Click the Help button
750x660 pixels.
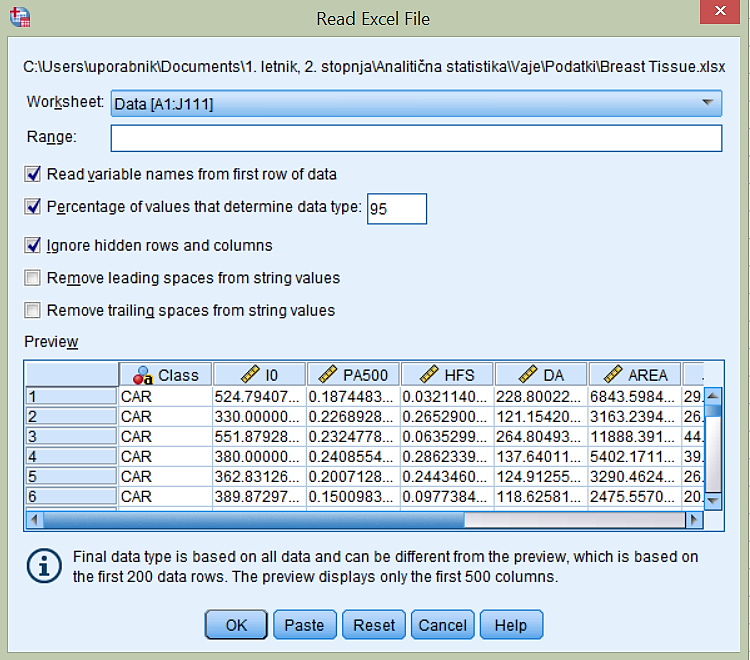511,625
